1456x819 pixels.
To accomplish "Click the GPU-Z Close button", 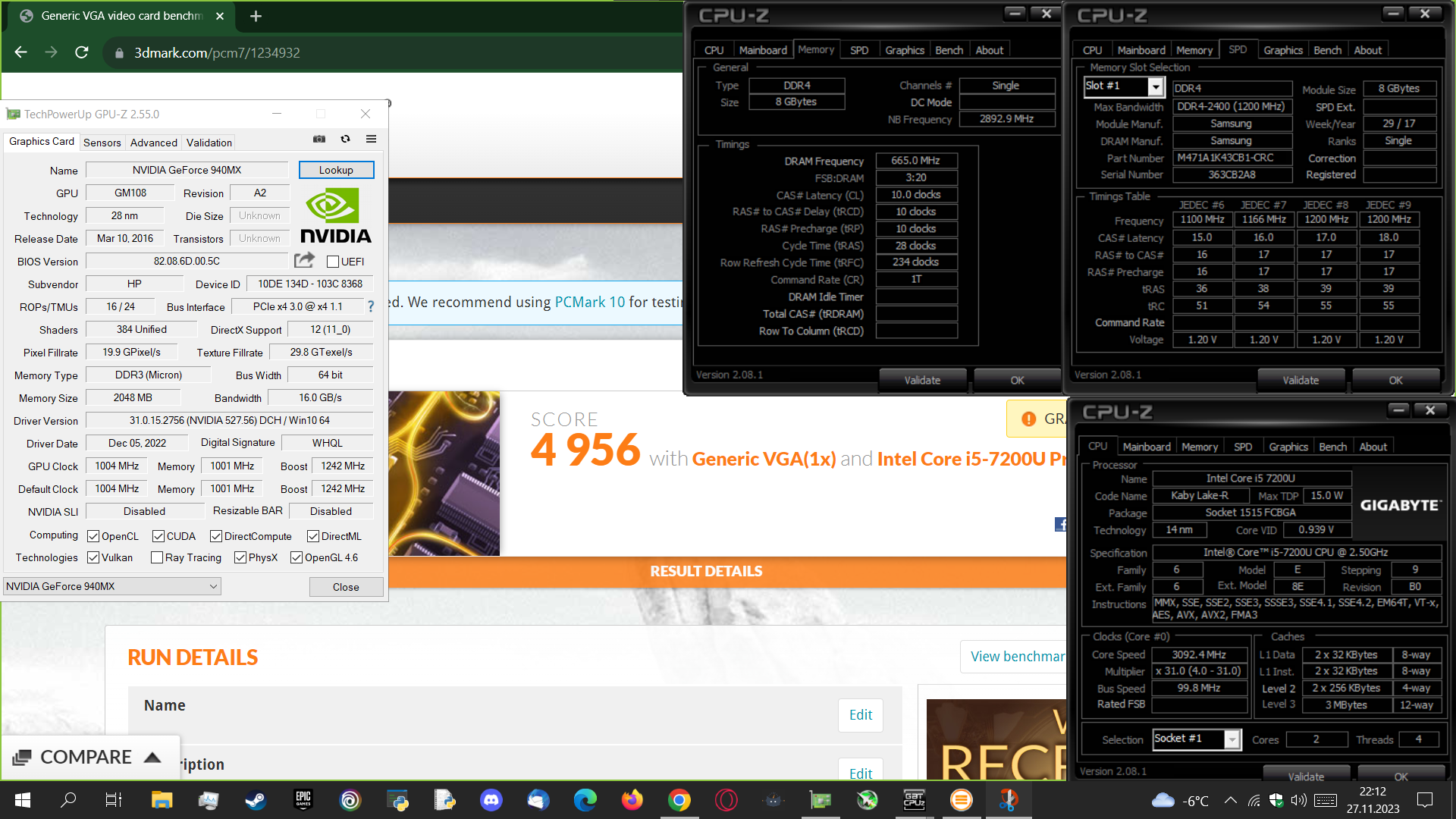I will click(346, 587).
